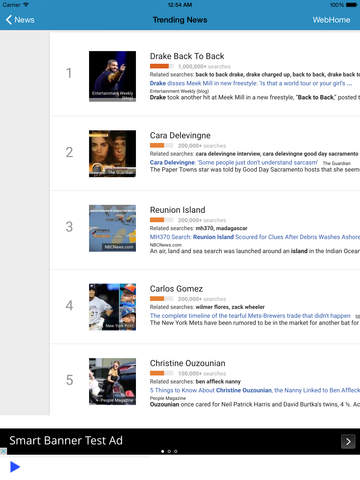Open the Guardian's Cara Delevingne sarcasm link
Image resolution: width=360 pixels, height=480 pixels.
pyautogui.click(x=234, y=162)
